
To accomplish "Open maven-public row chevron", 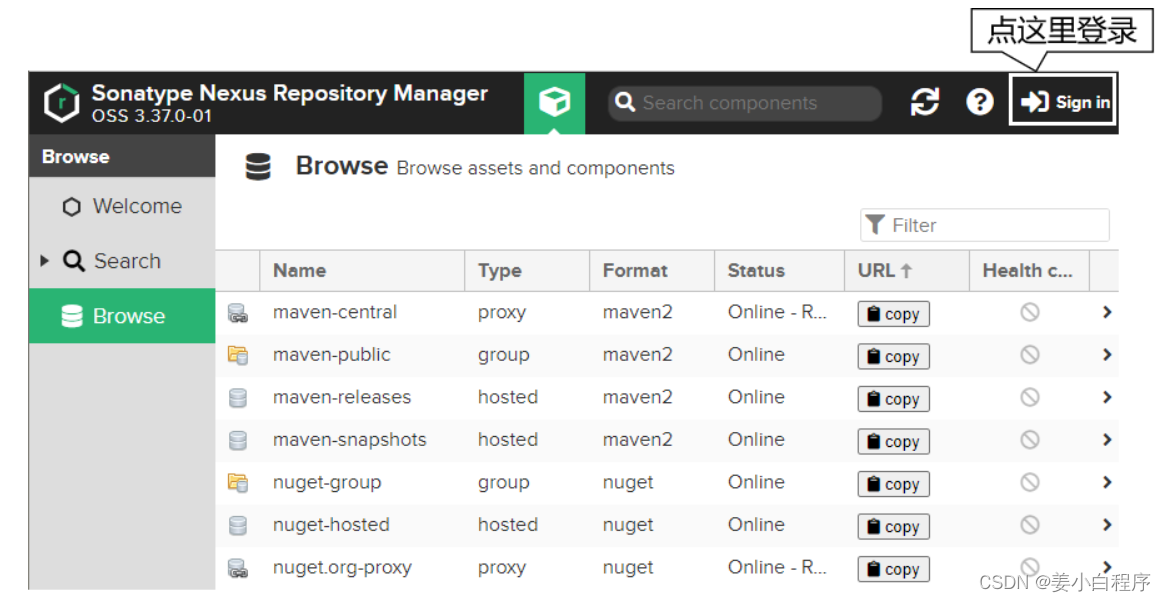I will coord(1107,355).
